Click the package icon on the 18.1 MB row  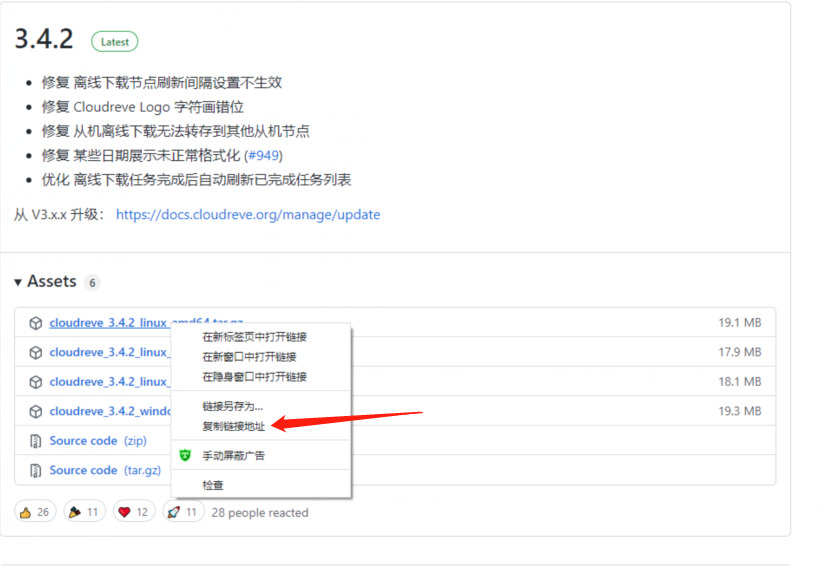(x=35, y=382)
